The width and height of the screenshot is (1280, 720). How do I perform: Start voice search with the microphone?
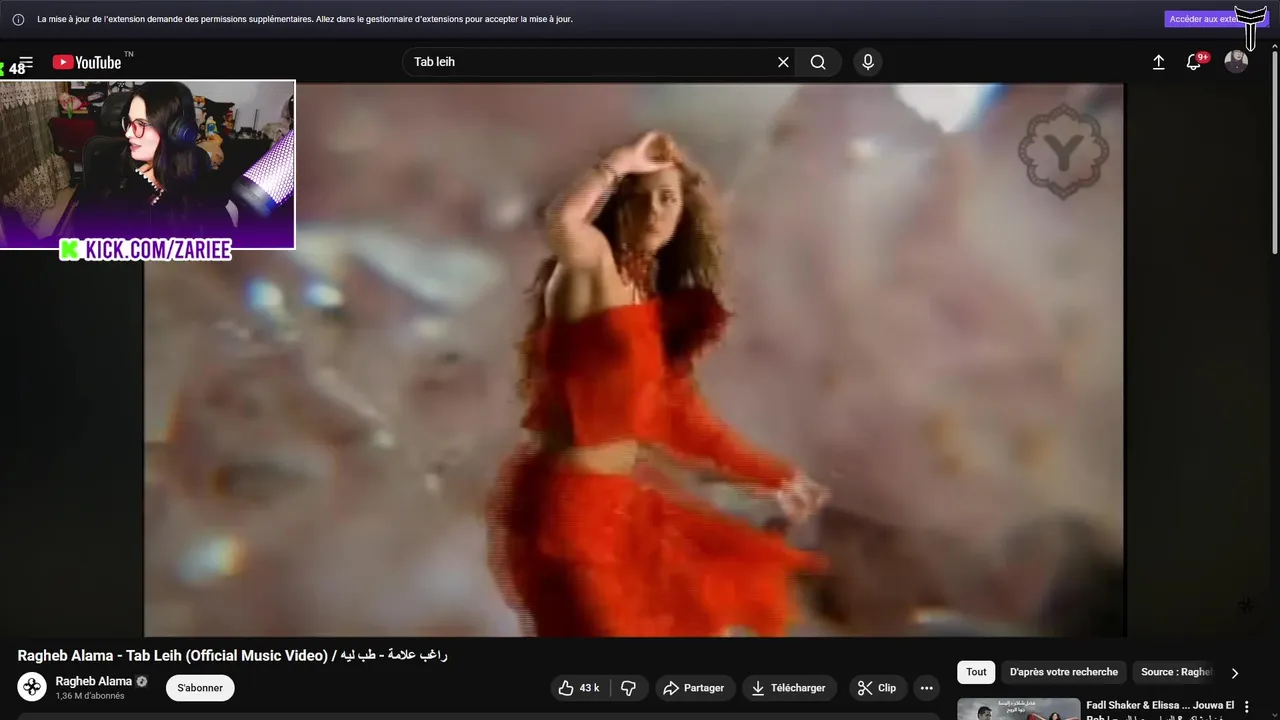tap(868, 62)
